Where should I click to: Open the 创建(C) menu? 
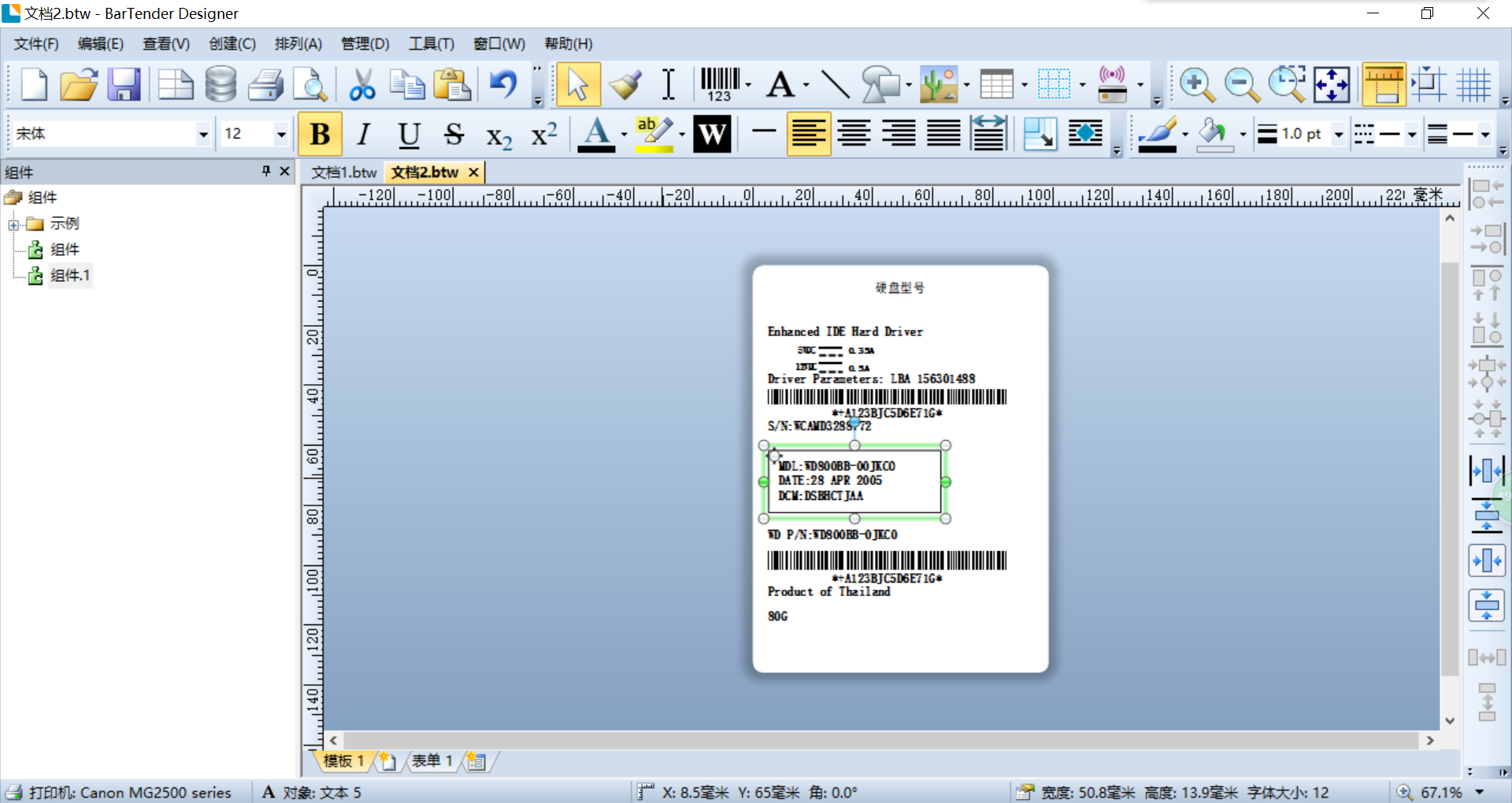(x=232, y=43)
